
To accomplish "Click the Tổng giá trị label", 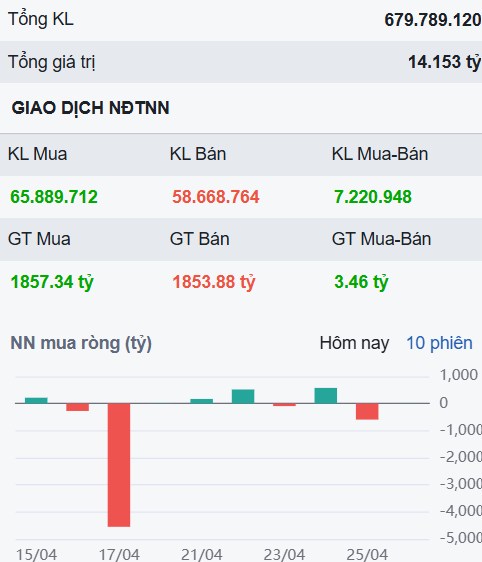I will tap(52, 62).
